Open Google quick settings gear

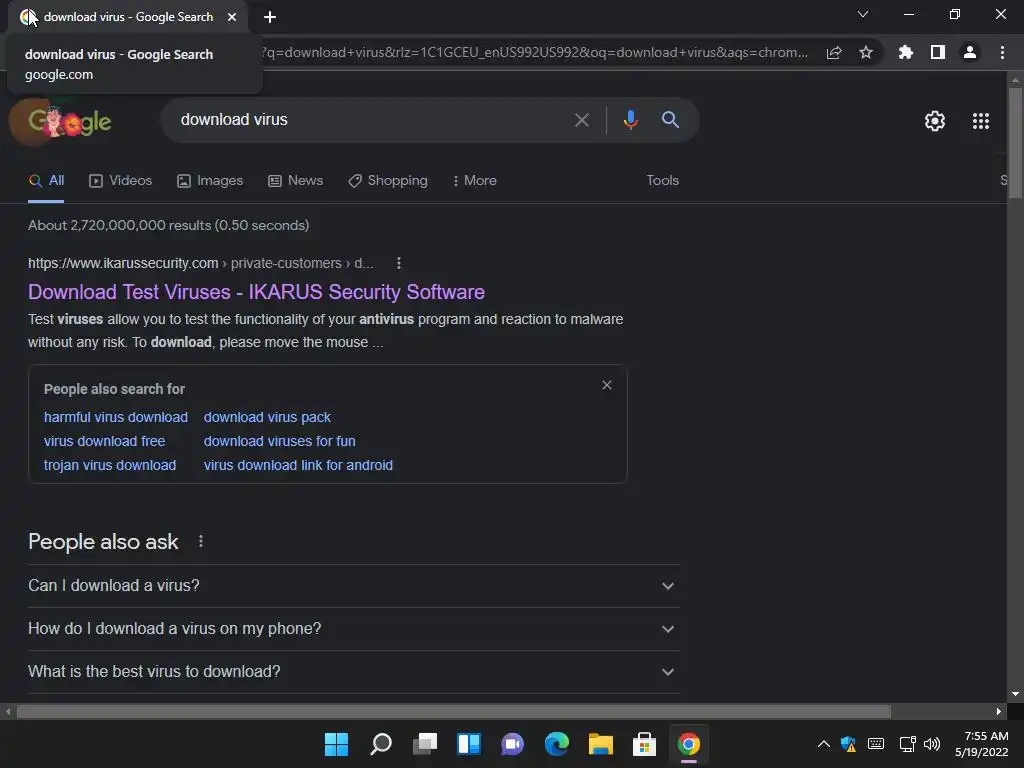pos(935,121)
